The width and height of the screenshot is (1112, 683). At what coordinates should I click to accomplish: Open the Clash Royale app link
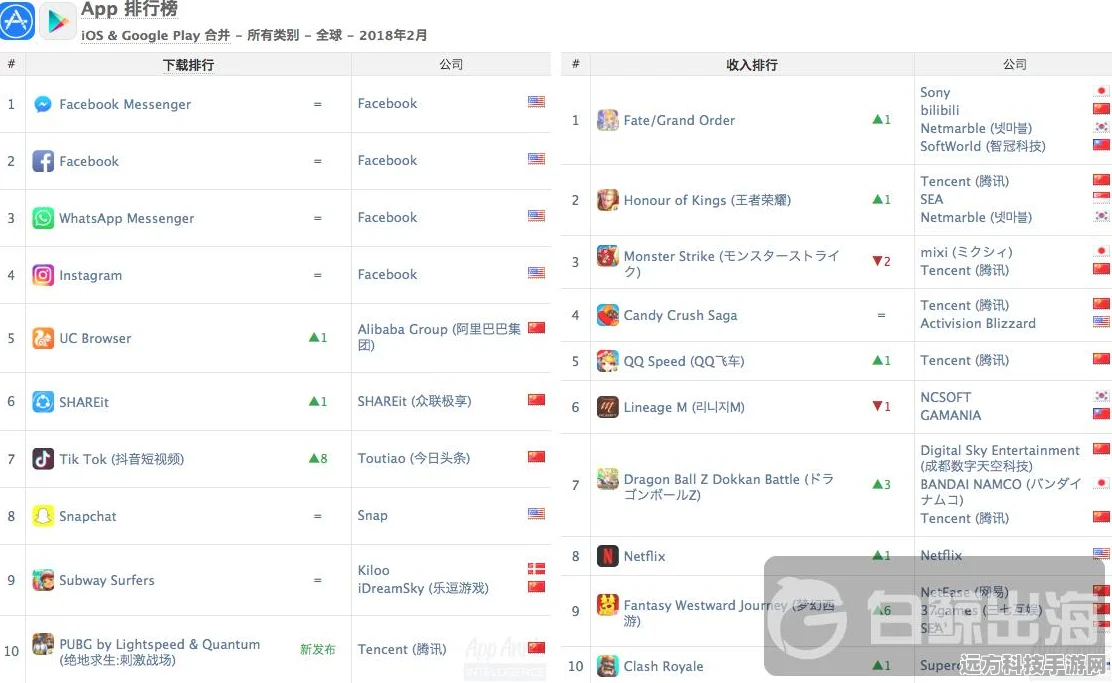point(663,666)
